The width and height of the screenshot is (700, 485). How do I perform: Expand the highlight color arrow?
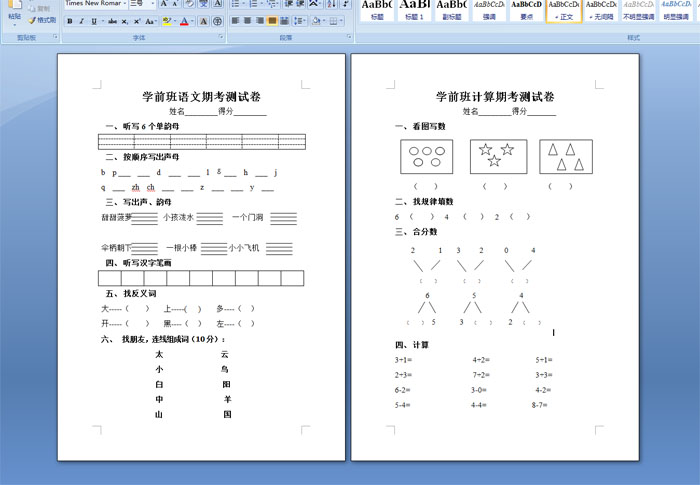point(174,21)
